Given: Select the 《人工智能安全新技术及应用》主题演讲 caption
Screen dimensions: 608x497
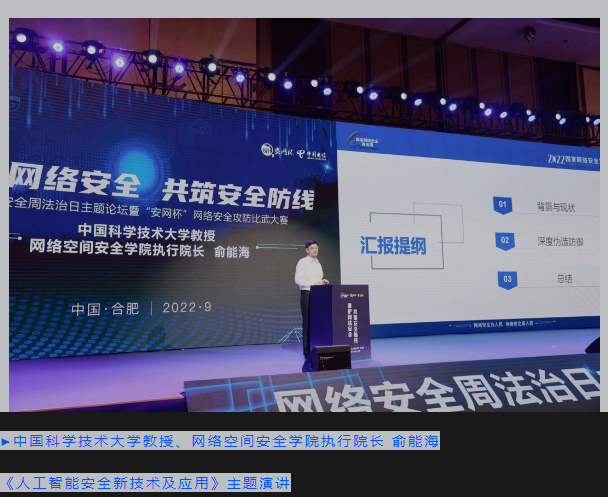Looking at the screenshot, I should coord(146,482).
